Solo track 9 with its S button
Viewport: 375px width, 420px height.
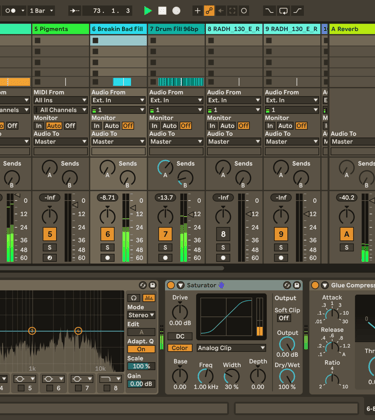click(x=281, y=247)
